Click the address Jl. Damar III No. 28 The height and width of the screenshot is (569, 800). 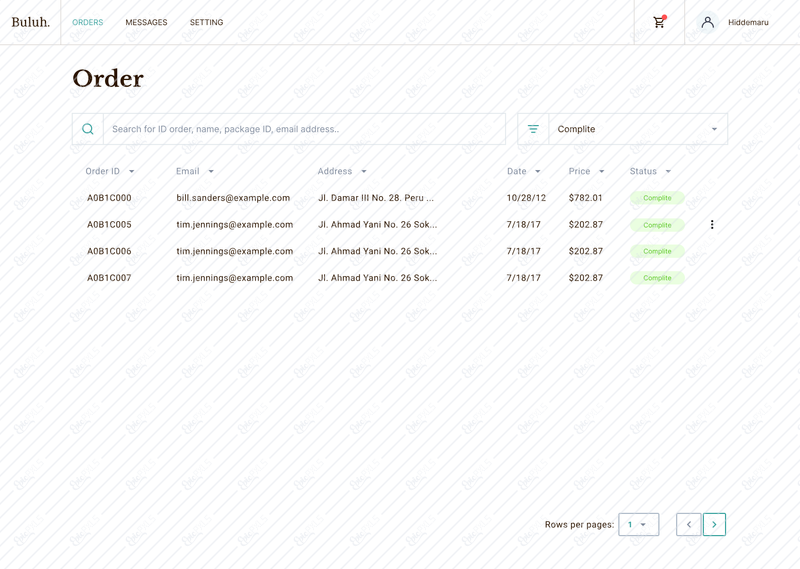tap(376, 198)
